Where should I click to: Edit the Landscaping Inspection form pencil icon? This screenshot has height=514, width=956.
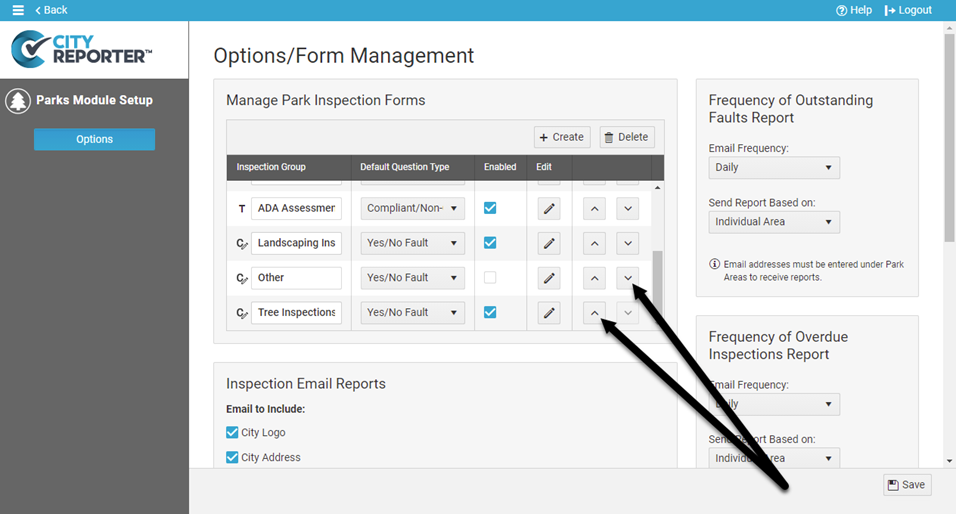pos(549,243)
